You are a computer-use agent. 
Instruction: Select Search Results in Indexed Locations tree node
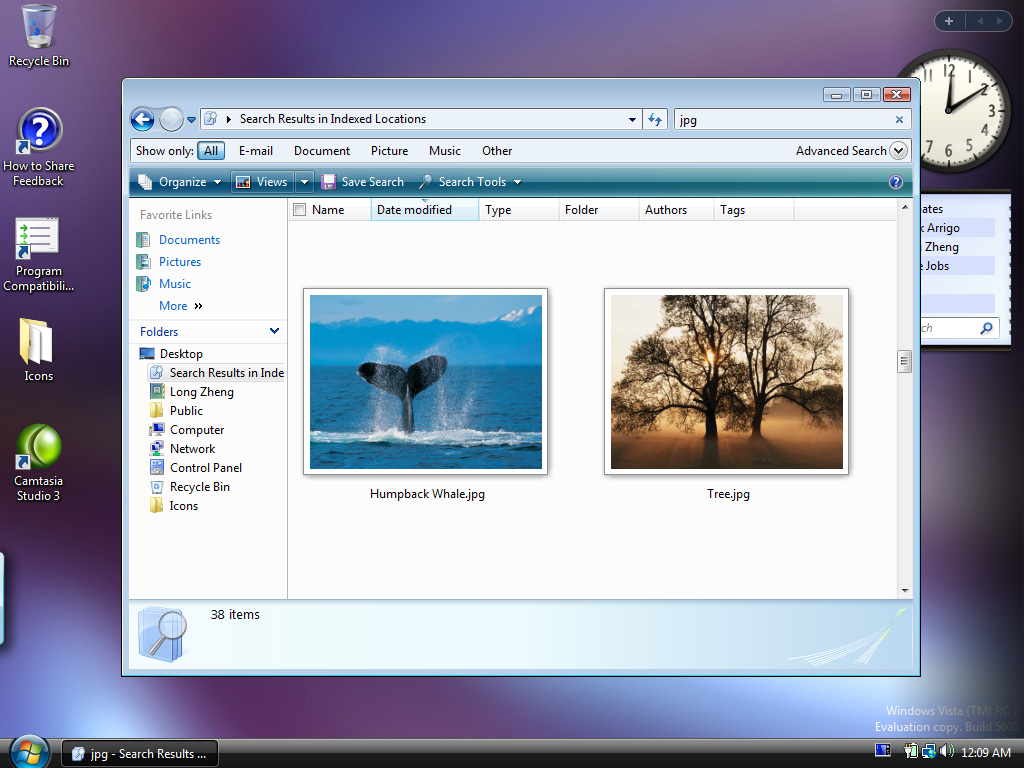(x=217, y=373)
